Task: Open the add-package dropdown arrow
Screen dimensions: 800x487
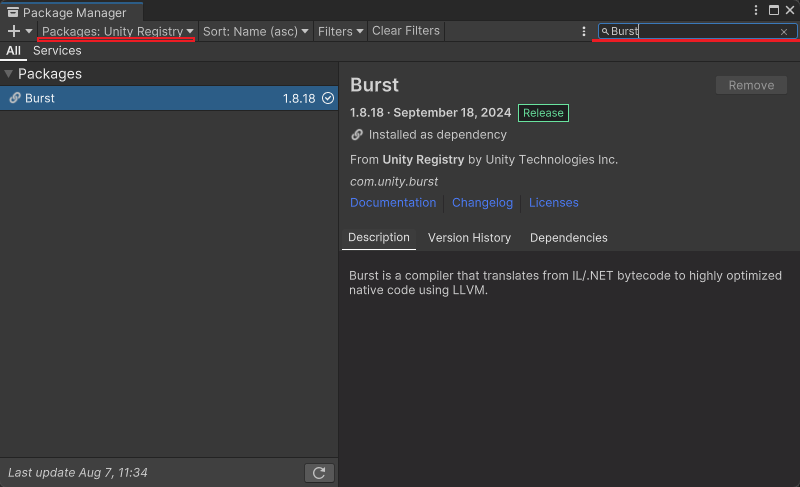Action: (x=29, y=31)
